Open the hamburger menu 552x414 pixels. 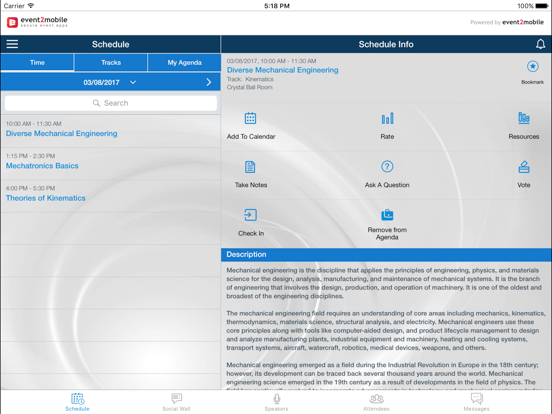click(x=12, y=44)
